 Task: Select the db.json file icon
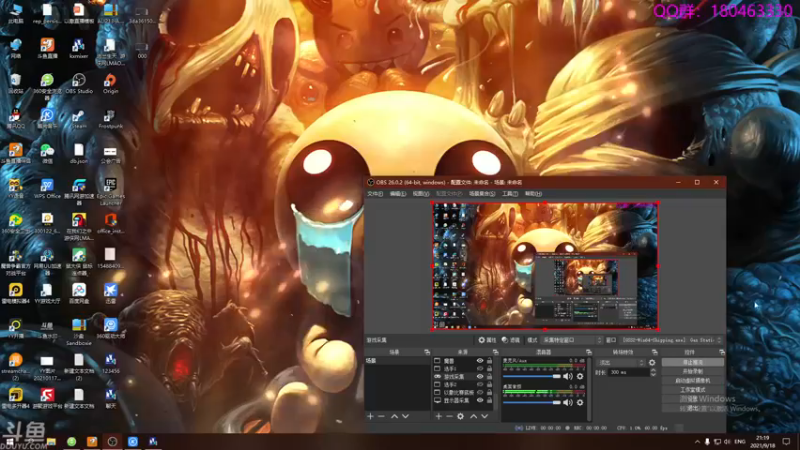pyautogui.click(x=79, y=153)
